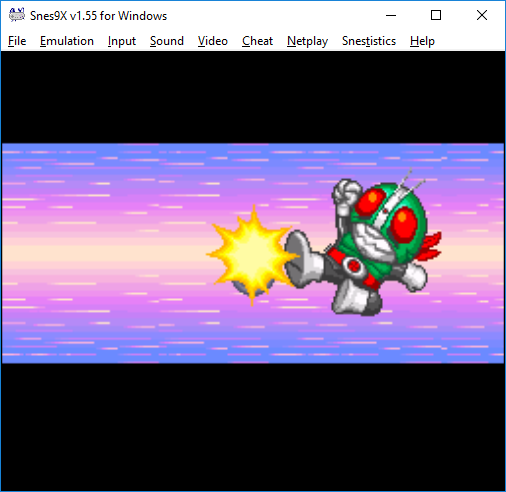Click the Snes9X app icon in title bar
This screenshot has width=506, height=492.
tap(17, 15)
